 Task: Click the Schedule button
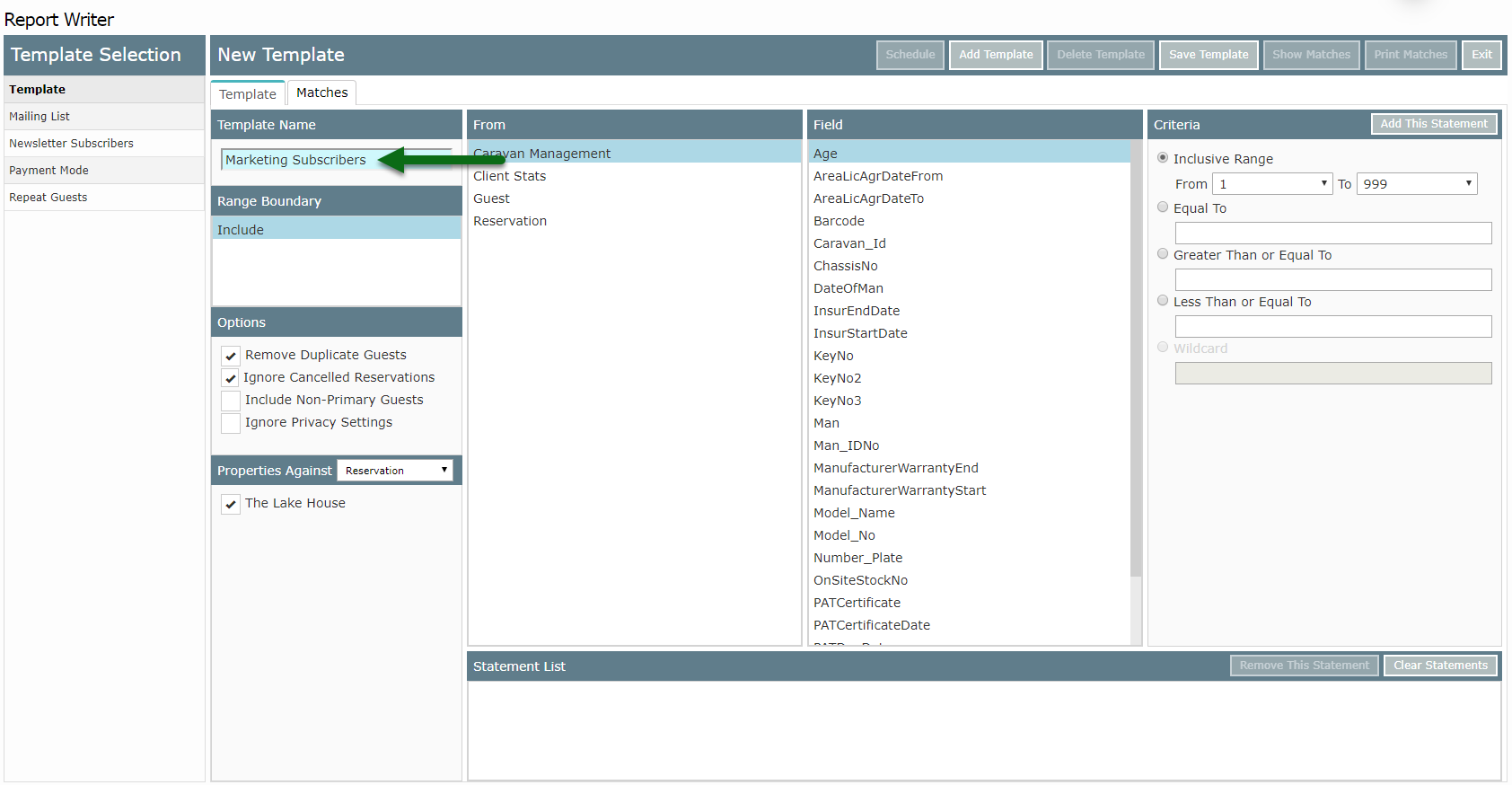(910, 55)
